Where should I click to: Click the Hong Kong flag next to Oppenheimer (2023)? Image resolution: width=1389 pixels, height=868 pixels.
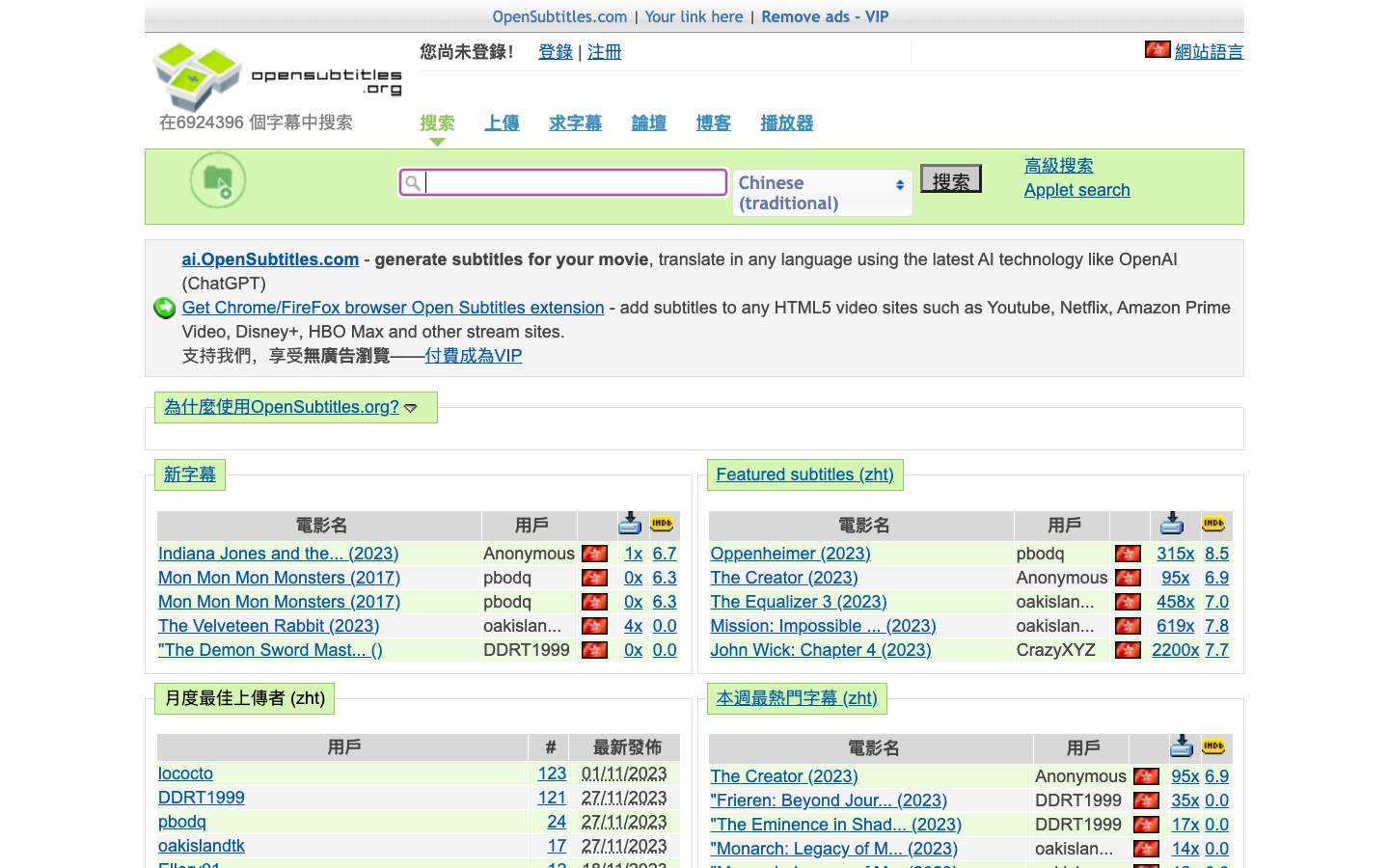[1128, 554]
